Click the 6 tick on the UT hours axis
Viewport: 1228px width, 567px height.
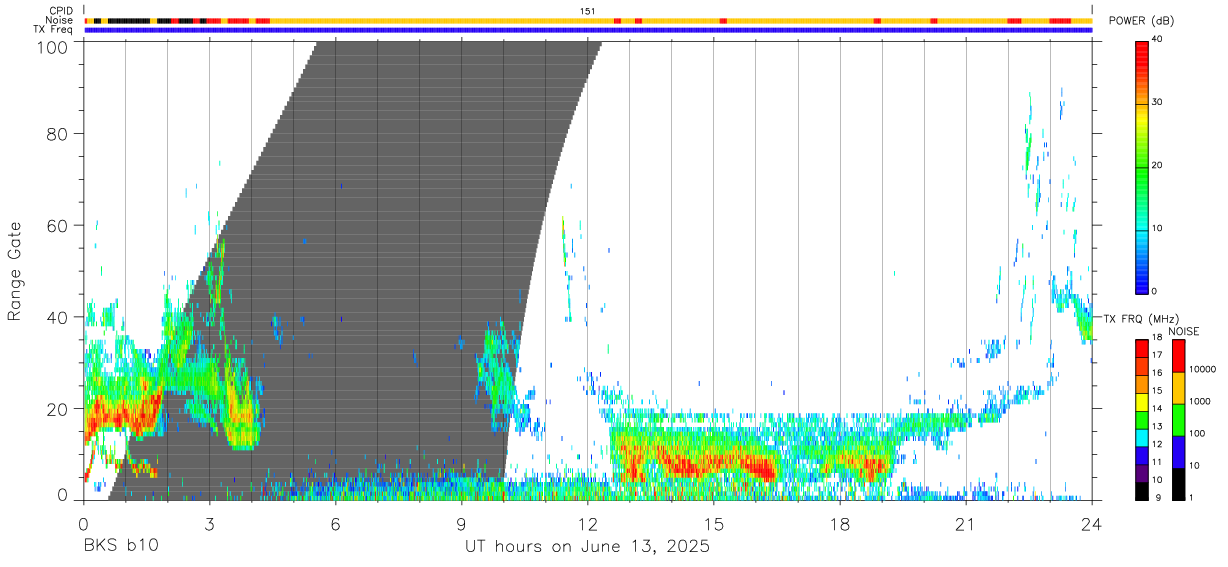click(336, 525)
